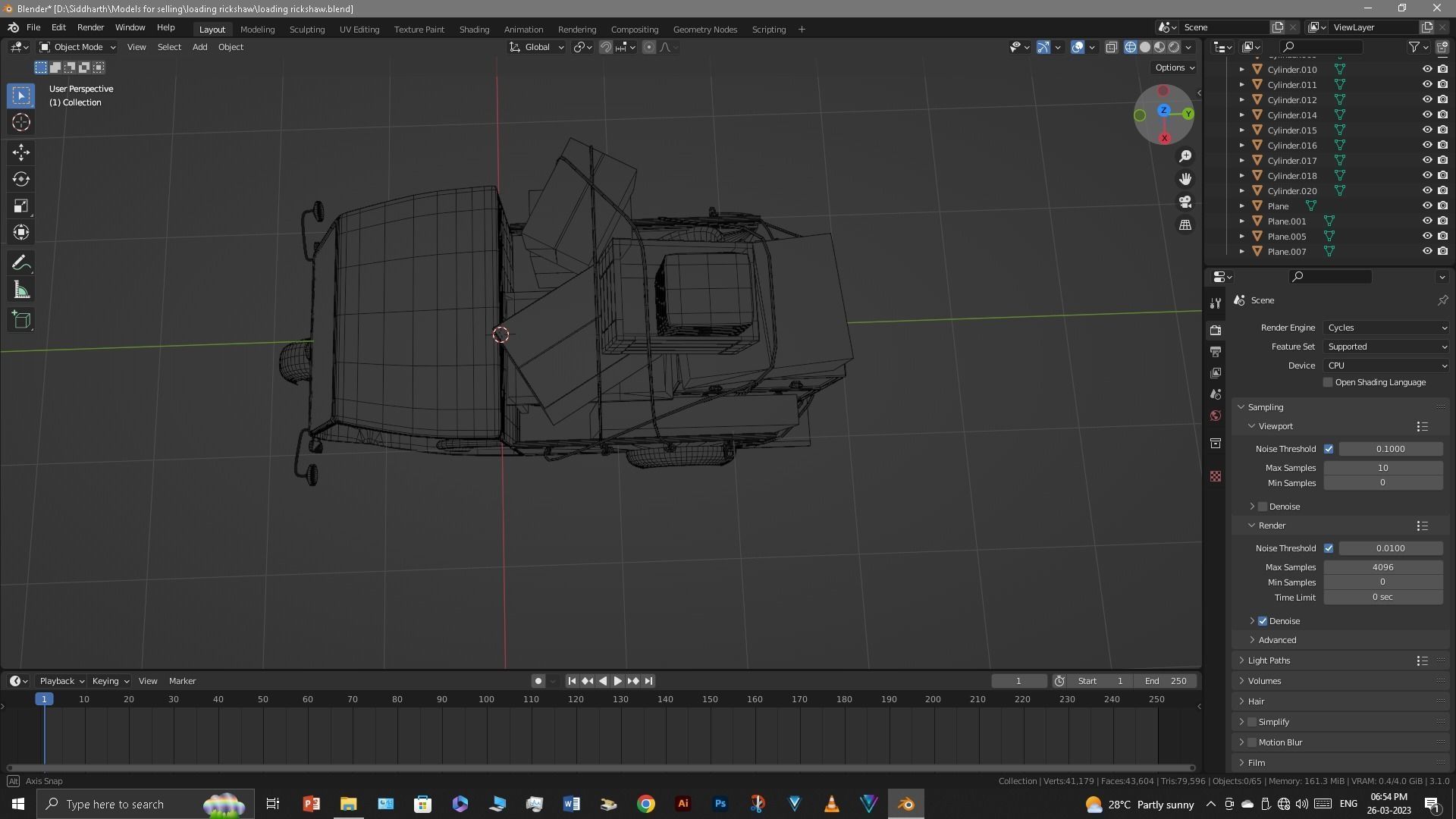1456x819 pixels.
Task: Open the Texture properties tab
Action: click(x=1216, y=476)
